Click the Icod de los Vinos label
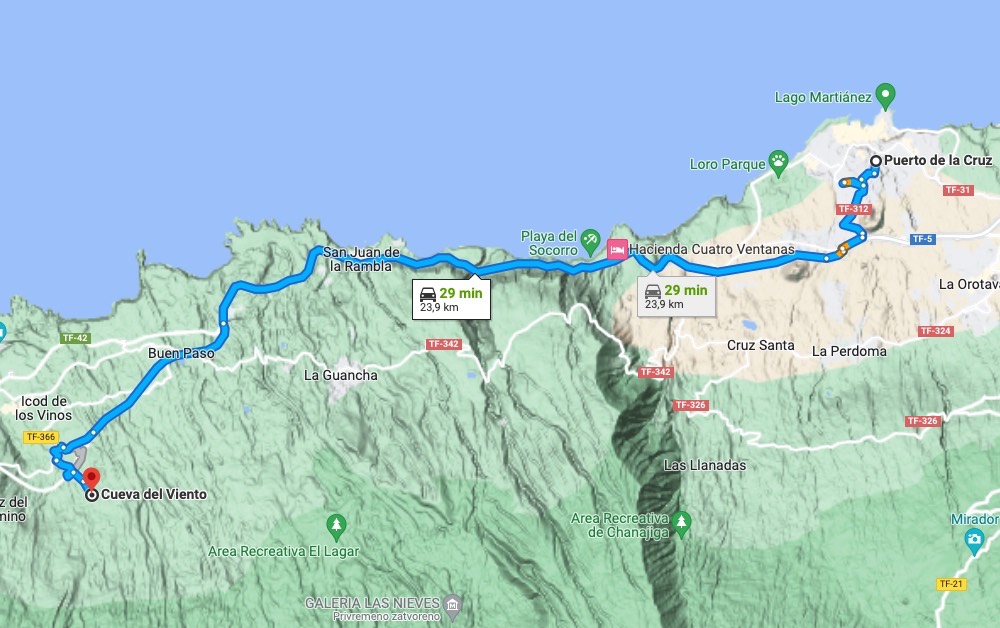The image size is (1000, 628). coord(43,408)
